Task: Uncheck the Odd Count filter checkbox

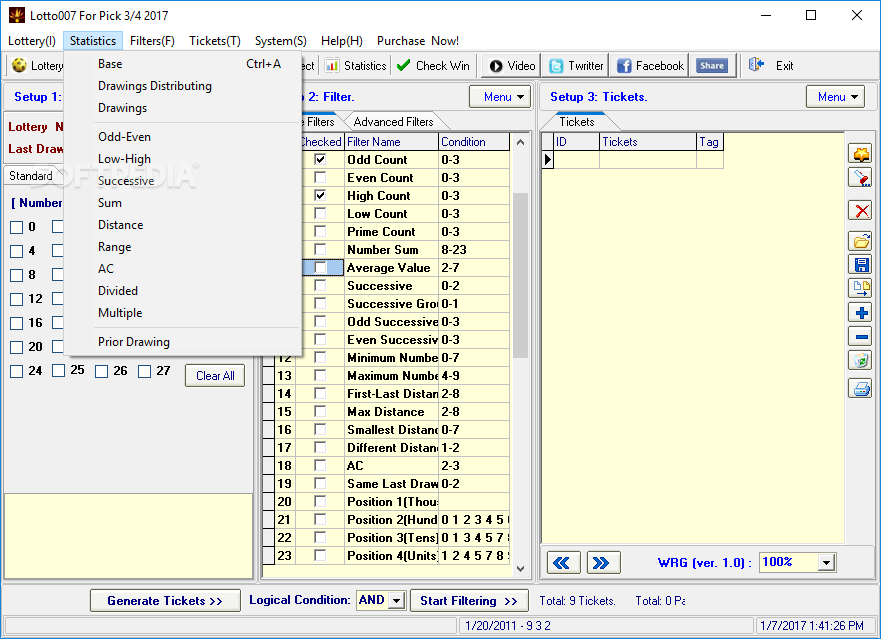Action: click(x=320, y=160)
